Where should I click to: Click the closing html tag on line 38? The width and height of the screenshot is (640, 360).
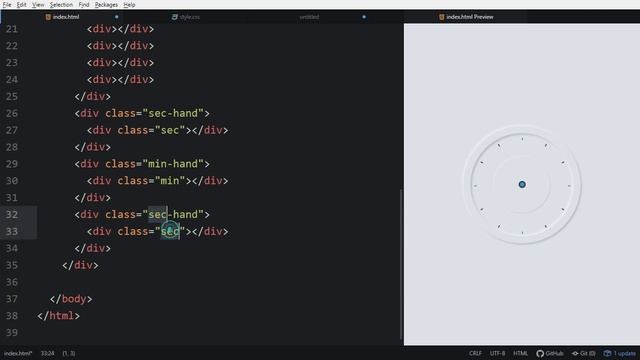[x=58, y=316]
